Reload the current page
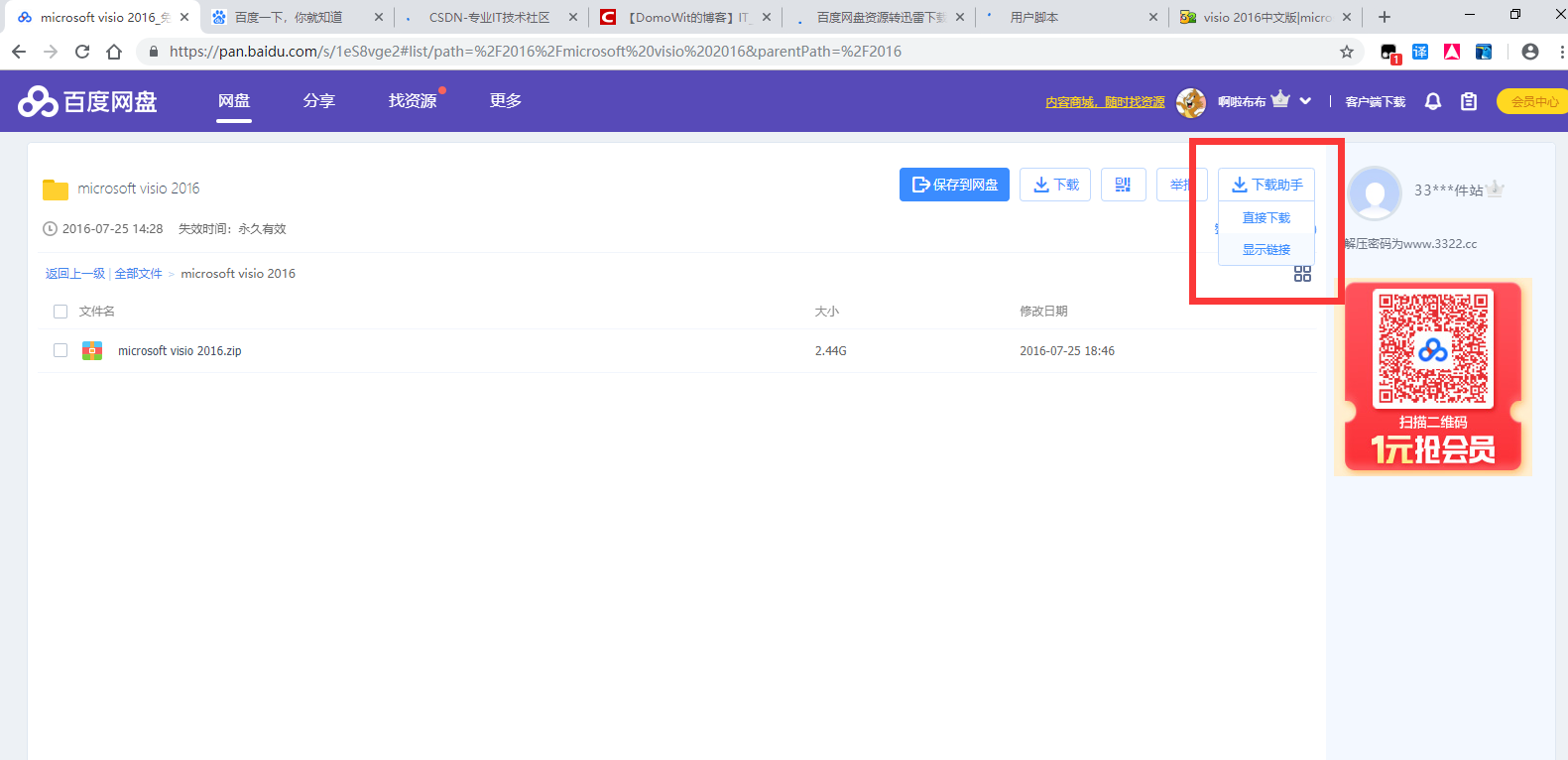1568x760 pixels. [x=82, y=52]
